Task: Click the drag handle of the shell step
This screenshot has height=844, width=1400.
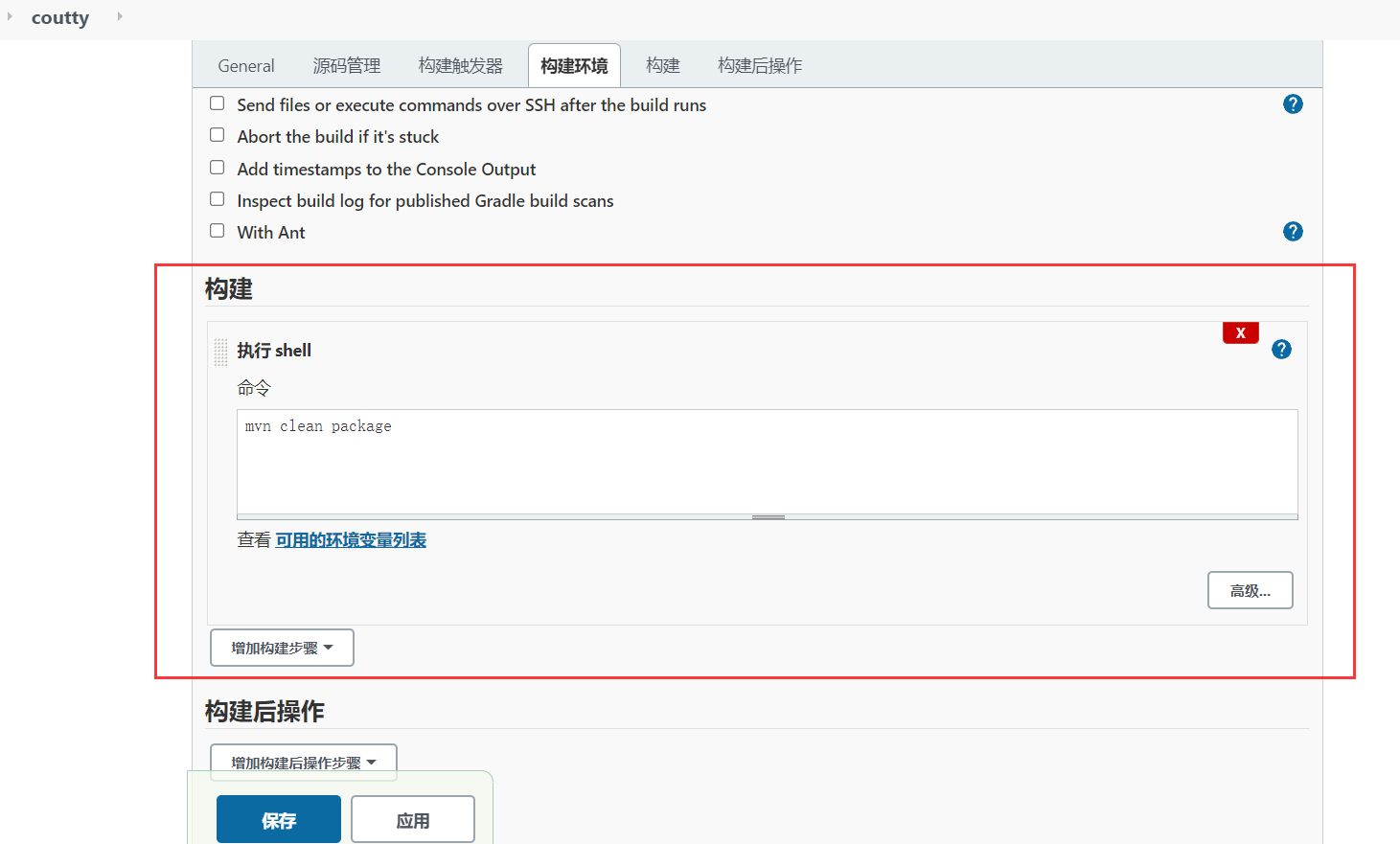Action: (220, 351)
